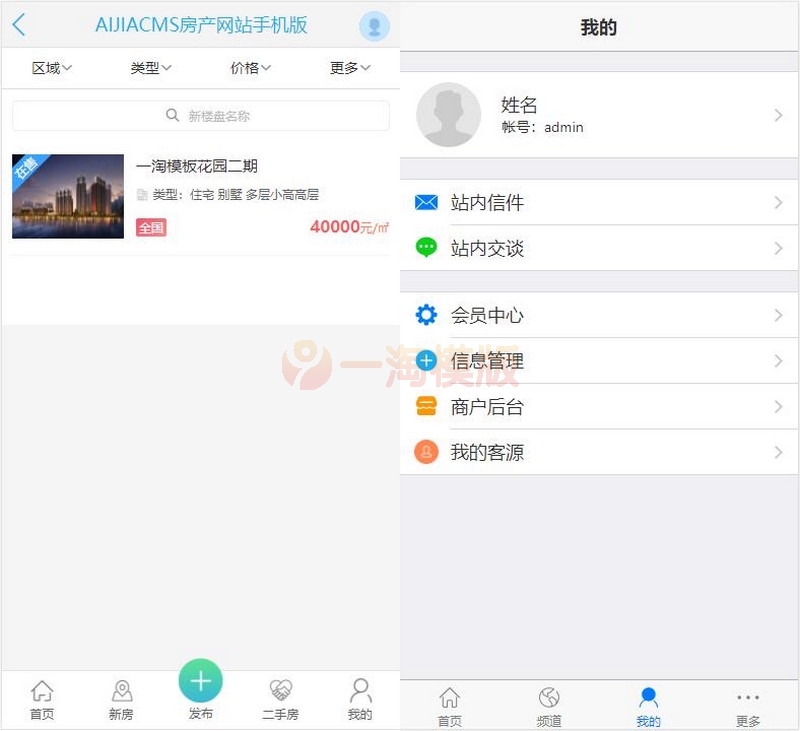Expand the 价格 filter dropdown
Viewport: 800px width, 731px height.
point(249,68)
